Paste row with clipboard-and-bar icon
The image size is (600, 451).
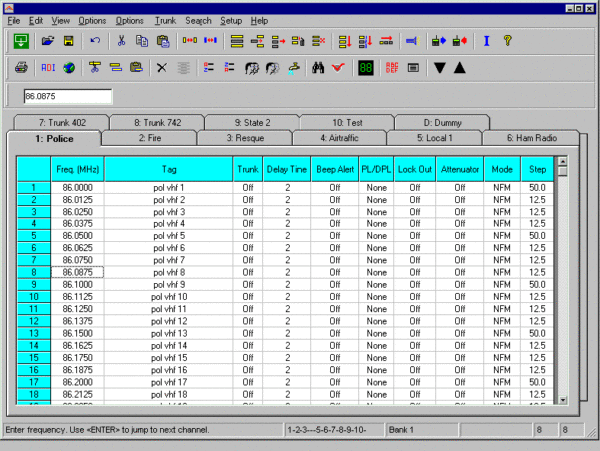136,68
